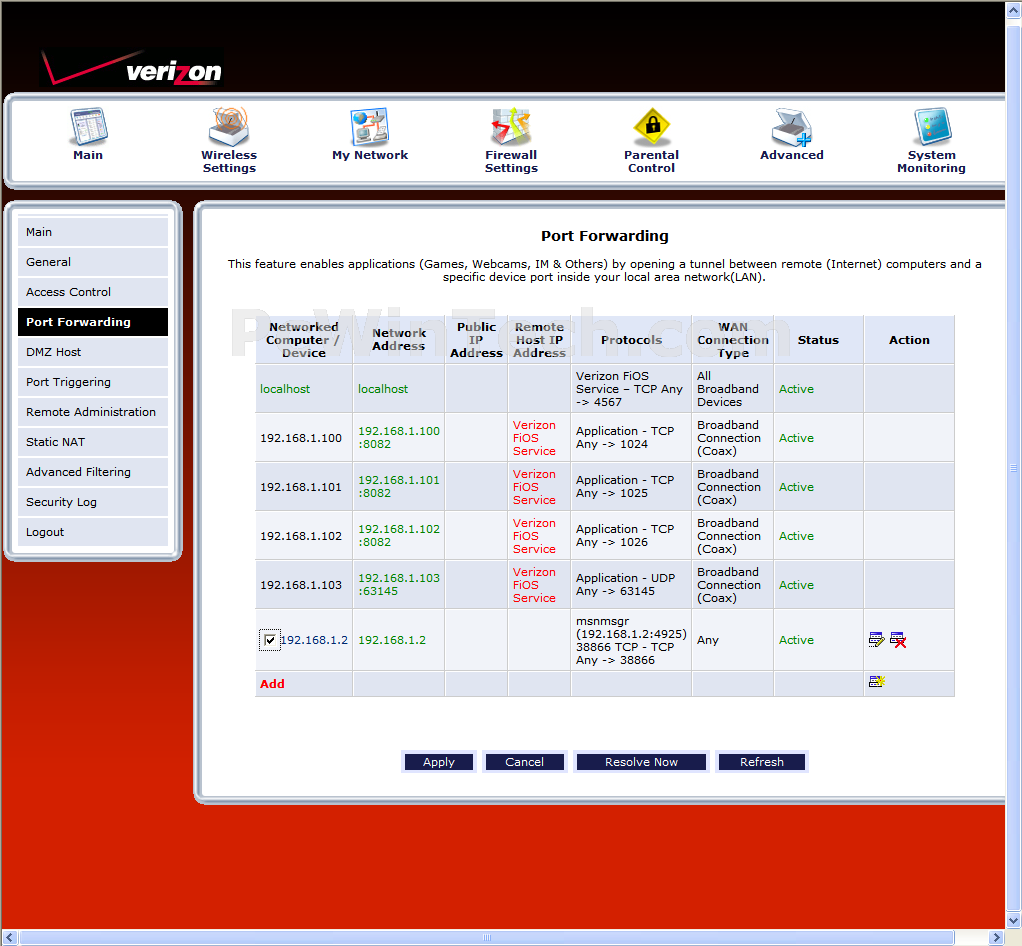Screen dimensions: 1022x946
Task: Open the General sidebar item
Action: (93, 262)
